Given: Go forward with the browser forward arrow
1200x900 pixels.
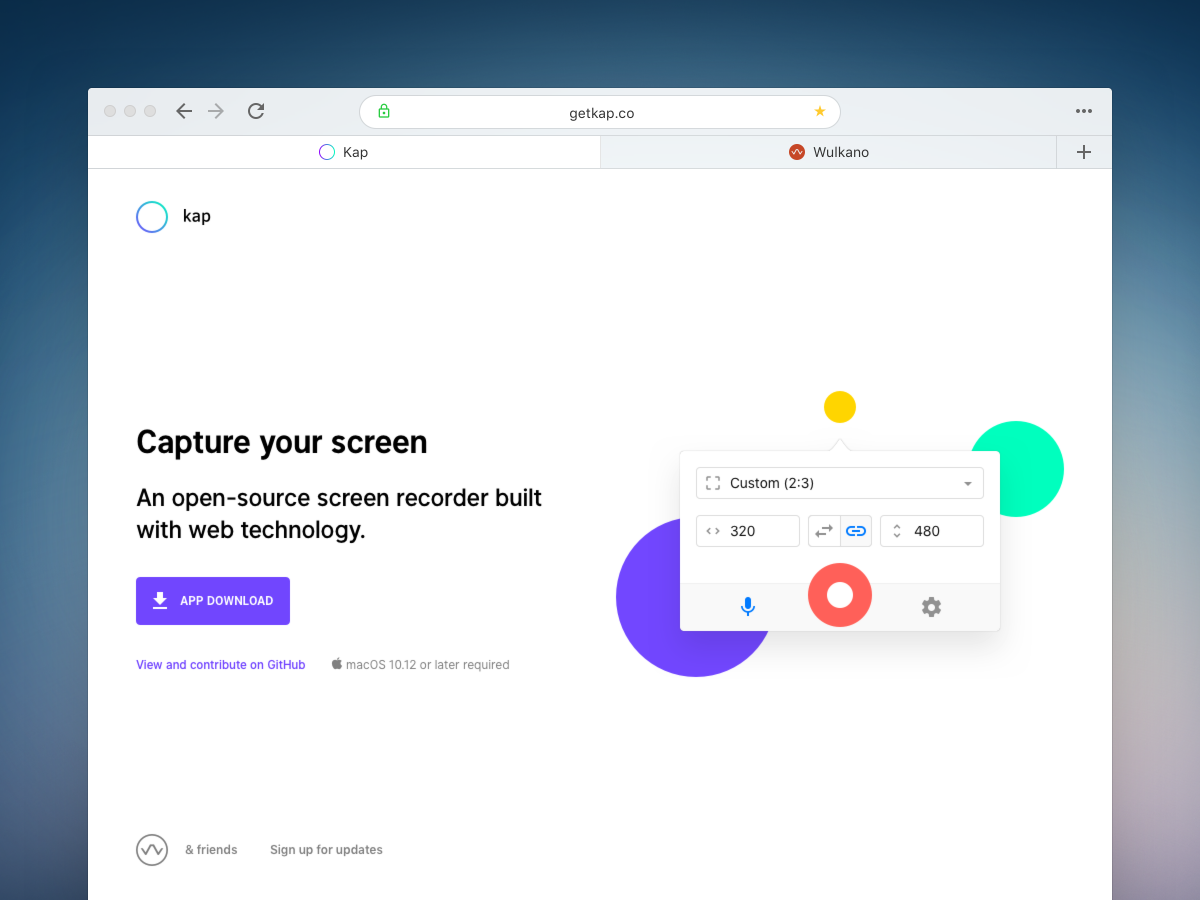Looking at the screenshot, I should pyautogui.click(x=216, y=111).
